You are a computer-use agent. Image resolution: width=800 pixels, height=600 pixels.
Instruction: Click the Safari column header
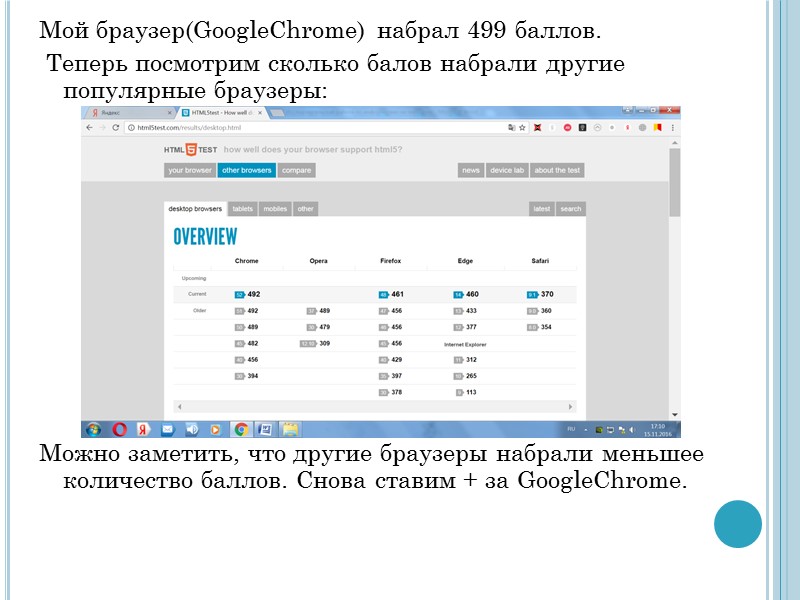pos(540,261)
